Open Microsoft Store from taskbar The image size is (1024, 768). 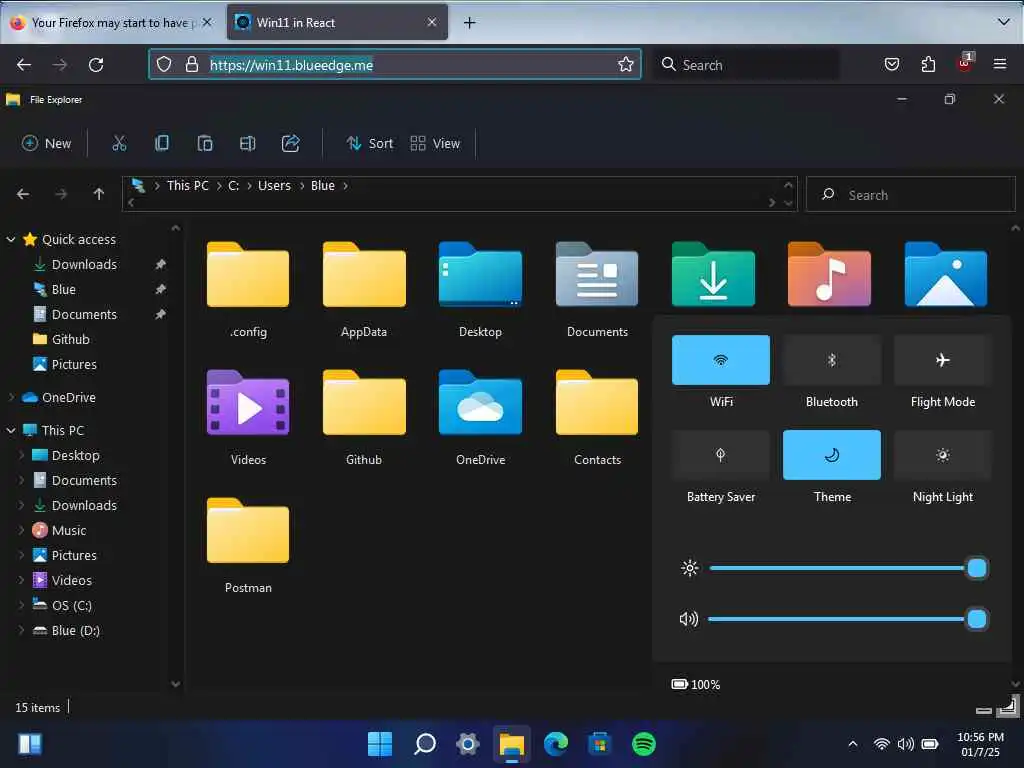600,744
